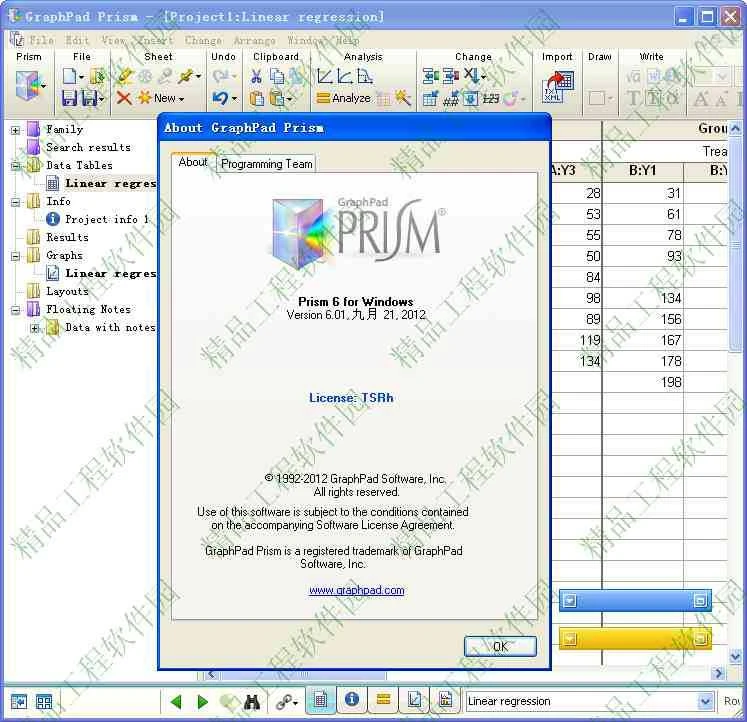
Task: Select Linear regression under Graphs
Action: (111, 273)
